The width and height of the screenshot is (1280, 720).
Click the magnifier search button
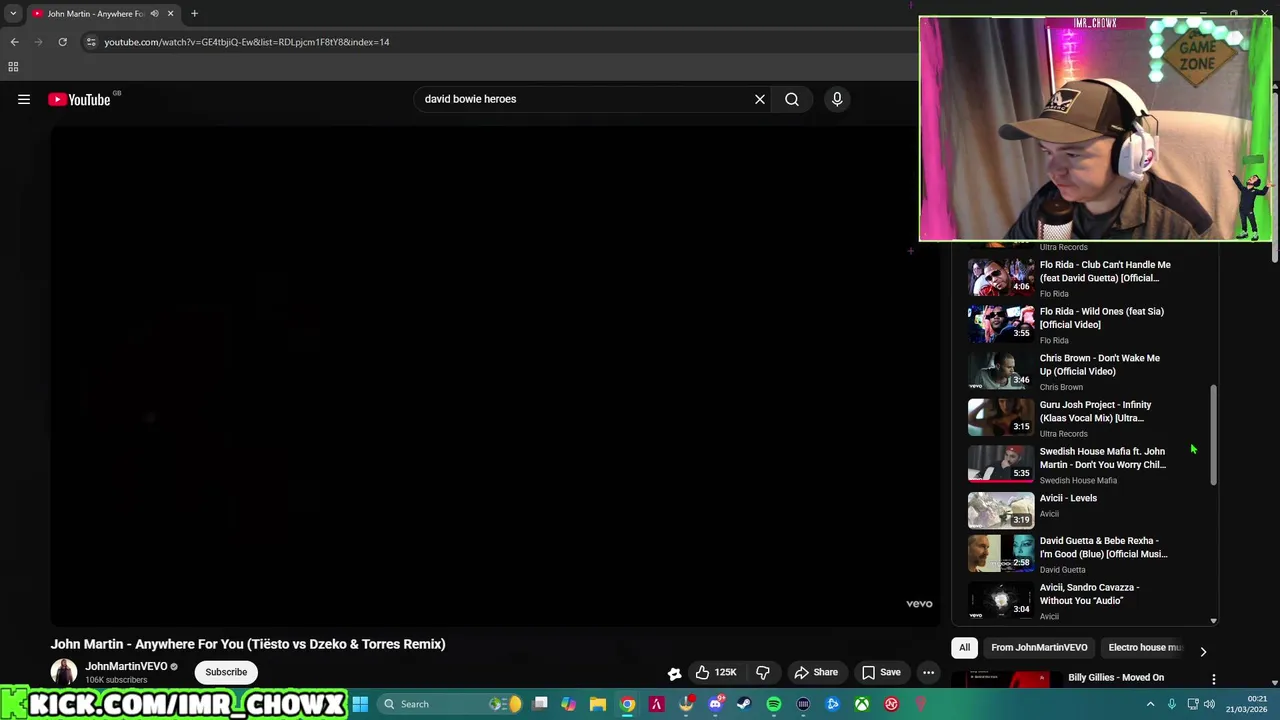tap(792, 99)
